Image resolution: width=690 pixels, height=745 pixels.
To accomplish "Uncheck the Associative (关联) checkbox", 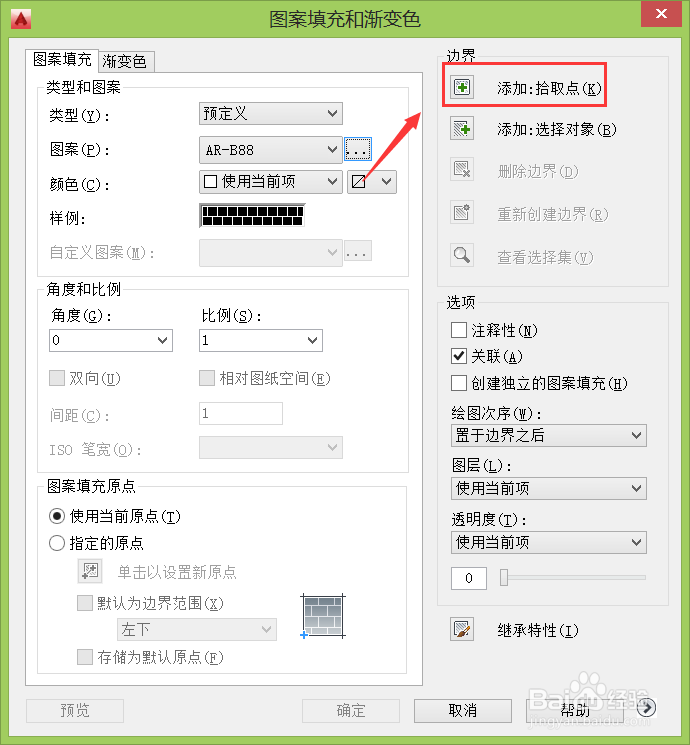I will point(459,356).
